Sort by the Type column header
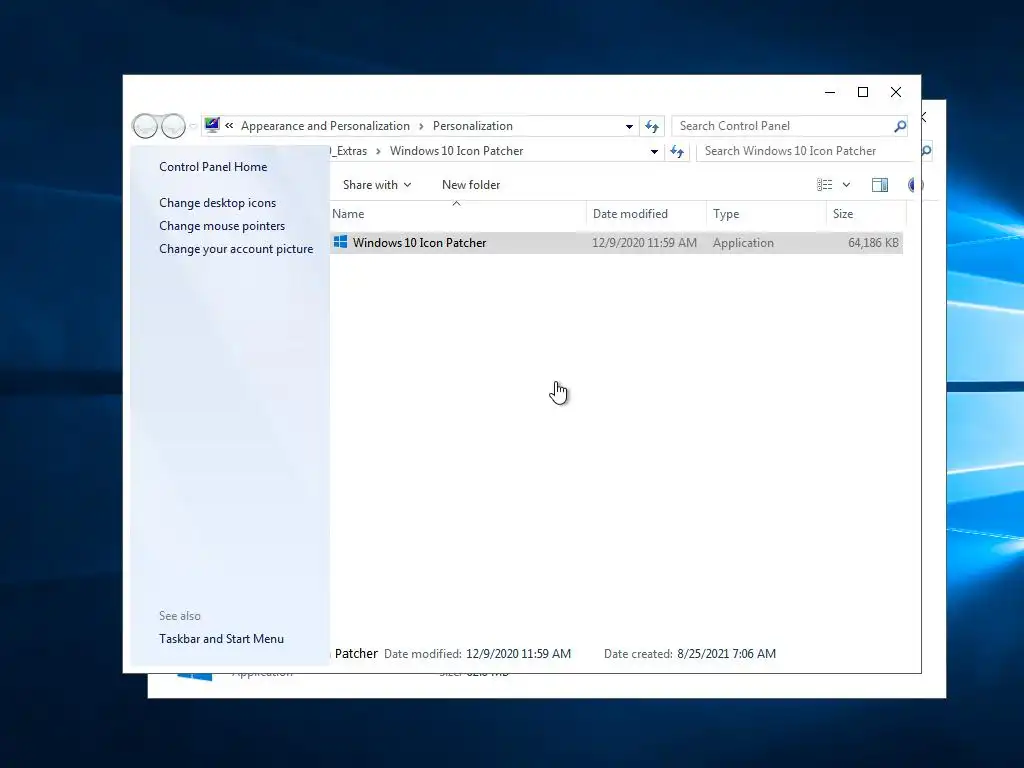Viewport: 1024px width, 768px height. click(766, 214)
